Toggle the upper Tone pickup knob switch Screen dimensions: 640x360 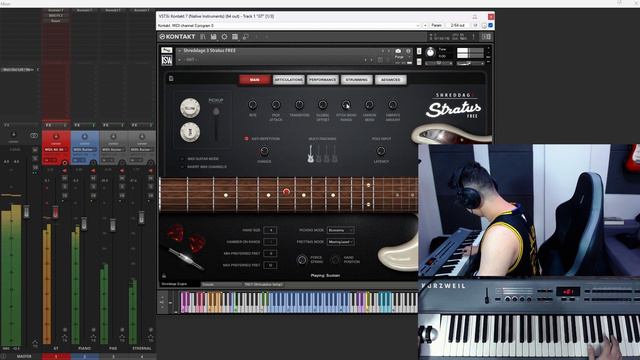coord(190,108)
